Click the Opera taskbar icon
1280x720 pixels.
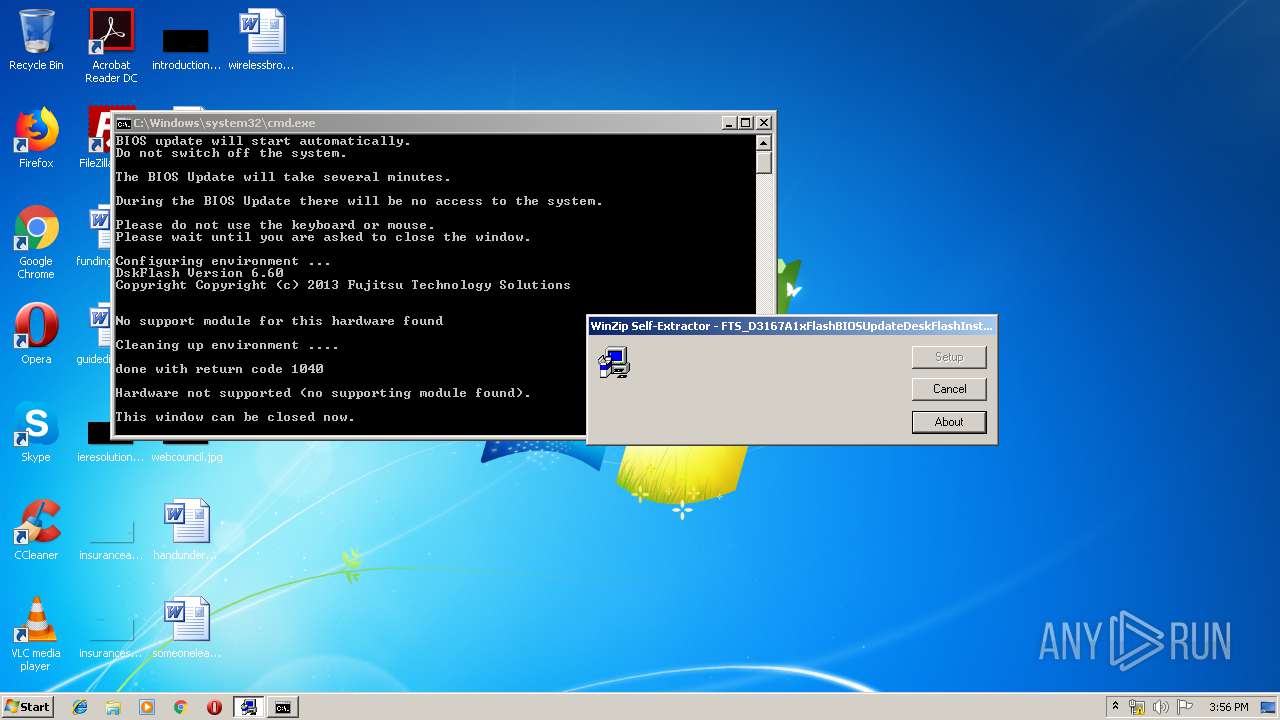point(214,707)
